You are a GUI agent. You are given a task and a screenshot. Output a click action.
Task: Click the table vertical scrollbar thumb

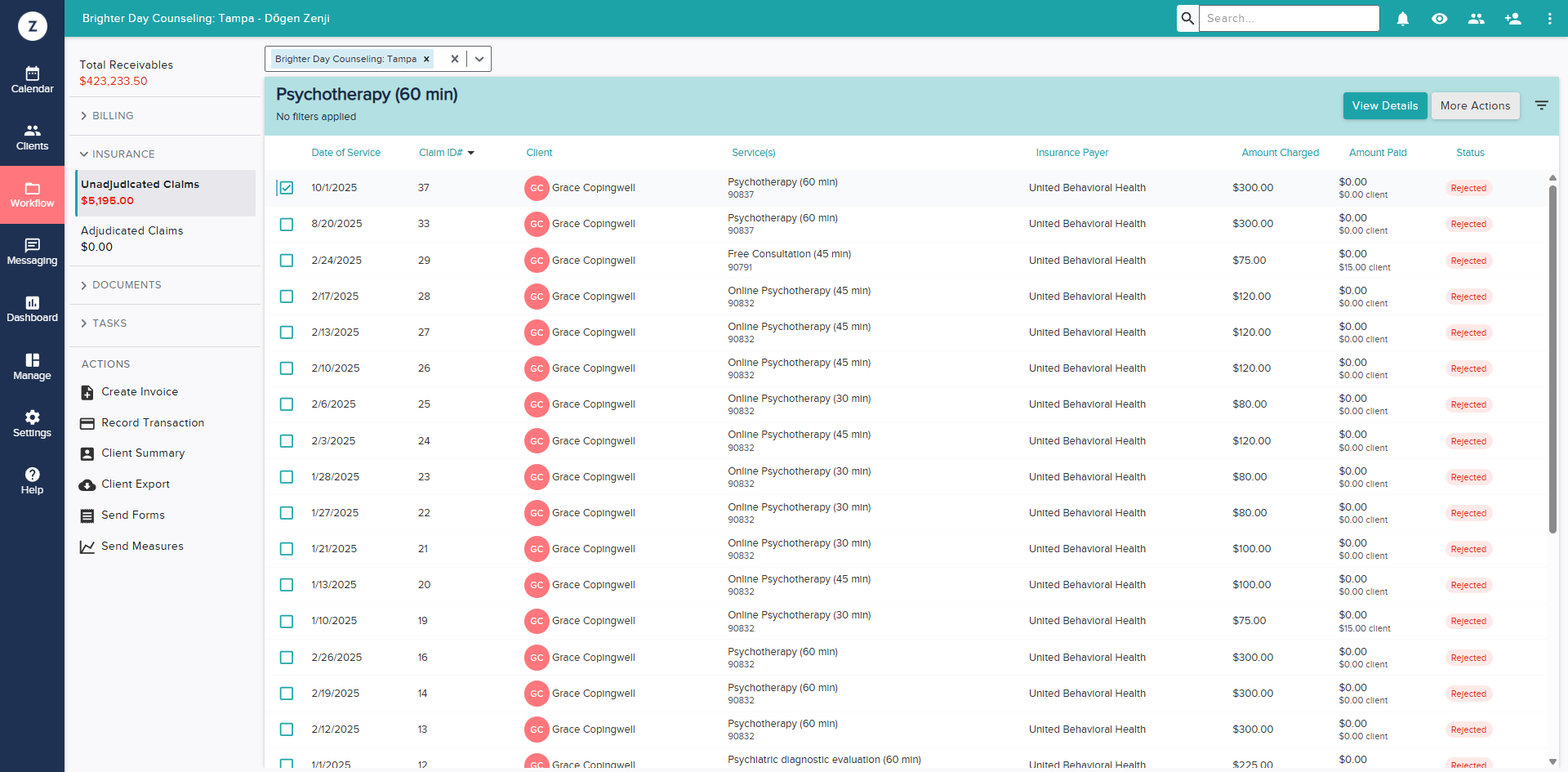pyautogui.click(x=1552, y=359)
